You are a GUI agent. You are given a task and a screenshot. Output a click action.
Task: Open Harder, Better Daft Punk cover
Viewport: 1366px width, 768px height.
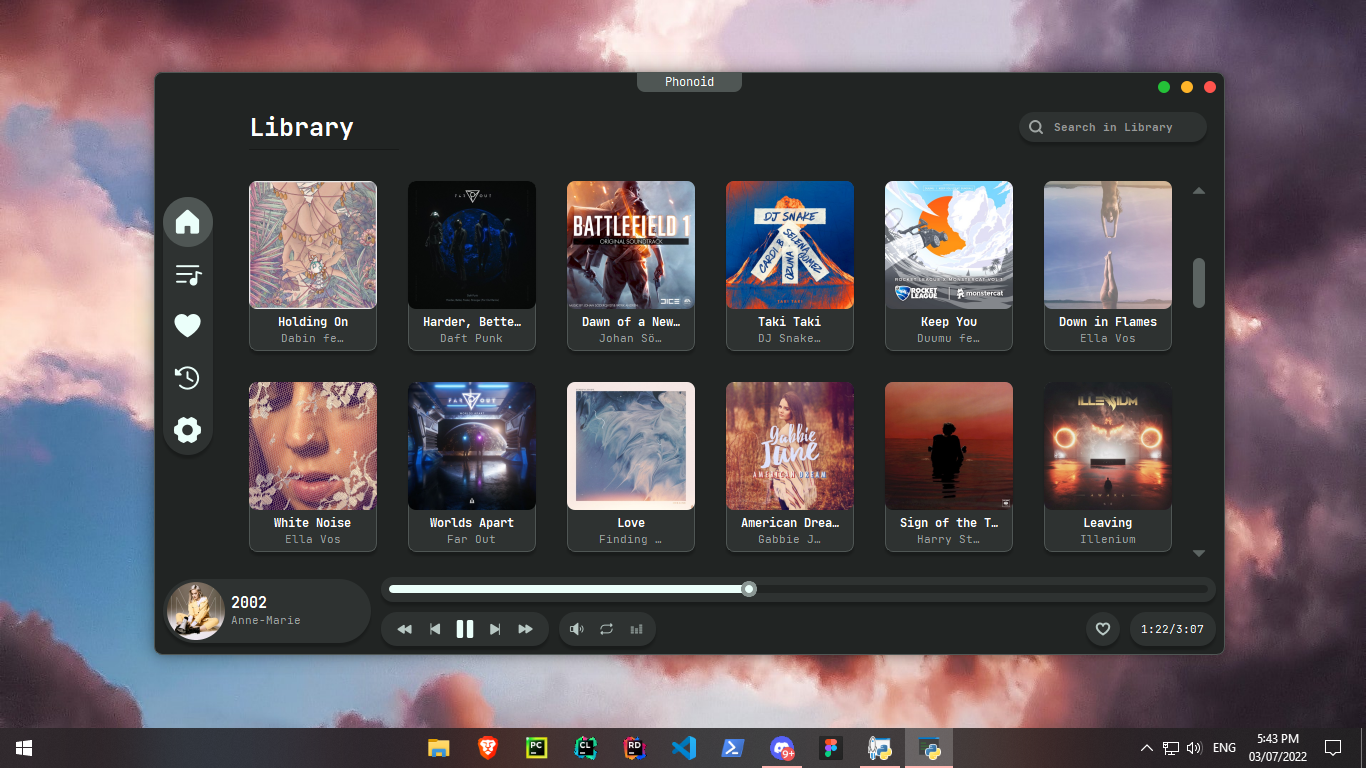click(x=472, y=245)
